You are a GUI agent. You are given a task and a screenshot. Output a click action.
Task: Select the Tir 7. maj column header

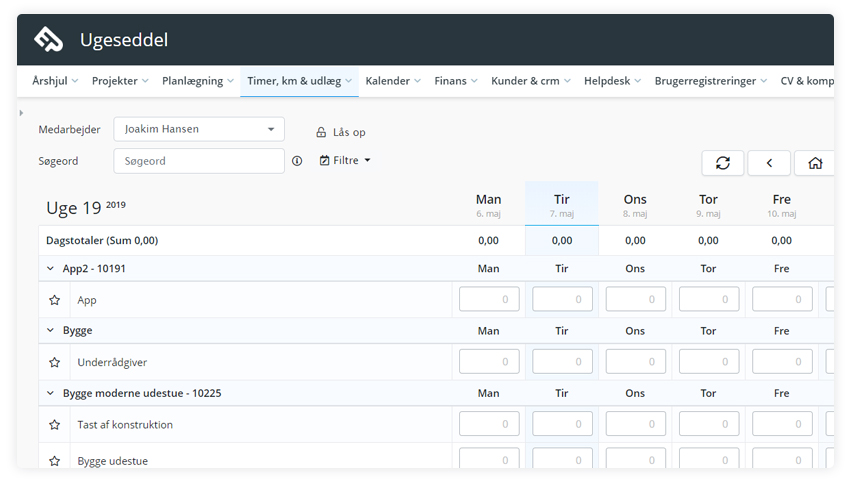(562, 205)
